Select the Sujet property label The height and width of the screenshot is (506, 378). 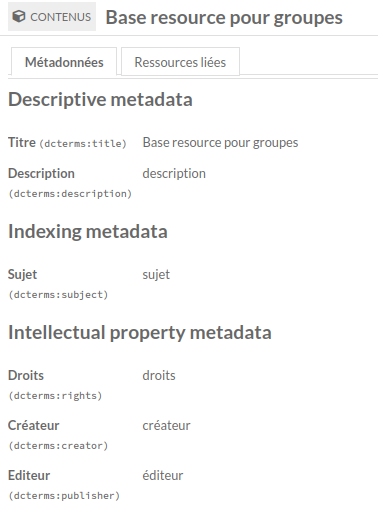22,275
